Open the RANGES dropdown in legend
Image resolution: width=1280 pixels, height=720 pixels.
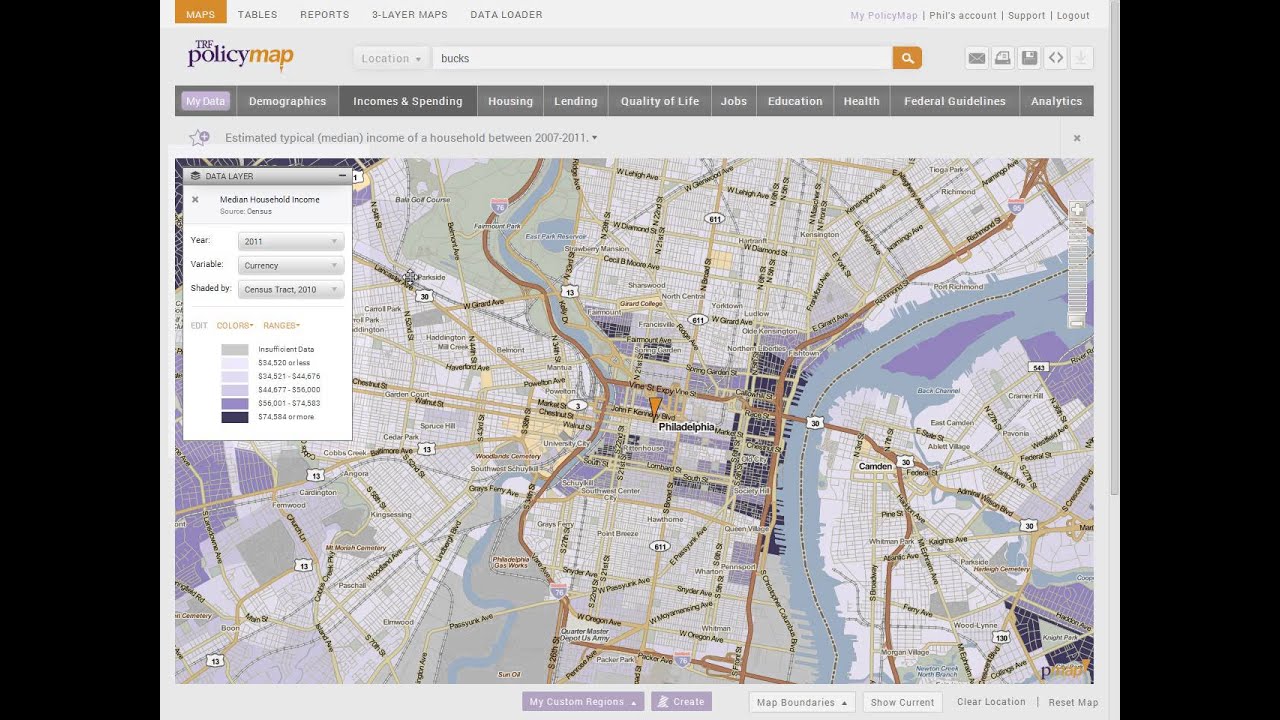click(x=281, y=325)
